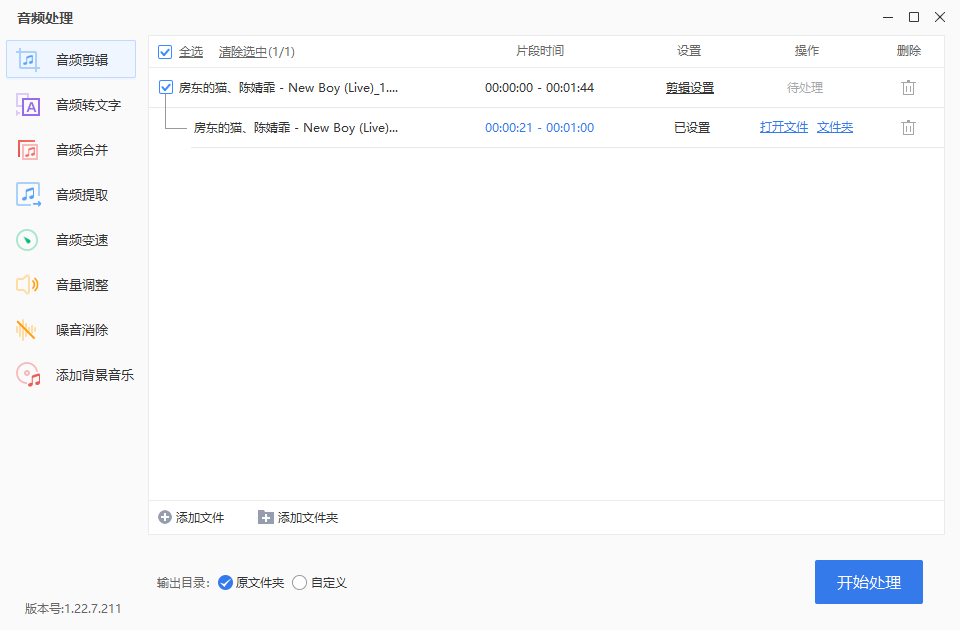
Task: Select the 音频转文字 tool icon
Action: [x=27, y=104]
